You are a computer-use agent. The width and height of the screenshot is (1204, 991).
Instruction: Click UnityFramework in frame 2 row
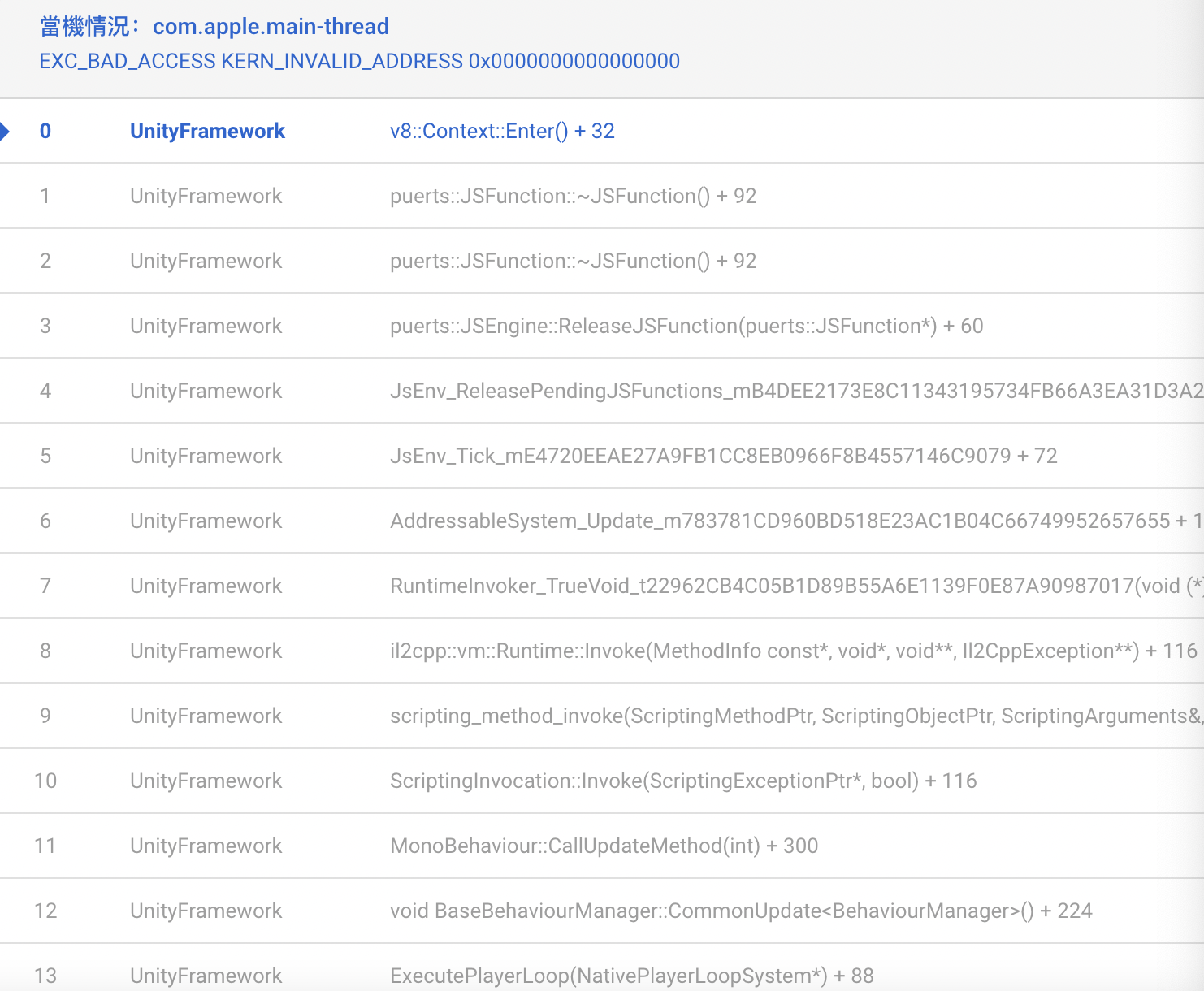tap(206, 261)
